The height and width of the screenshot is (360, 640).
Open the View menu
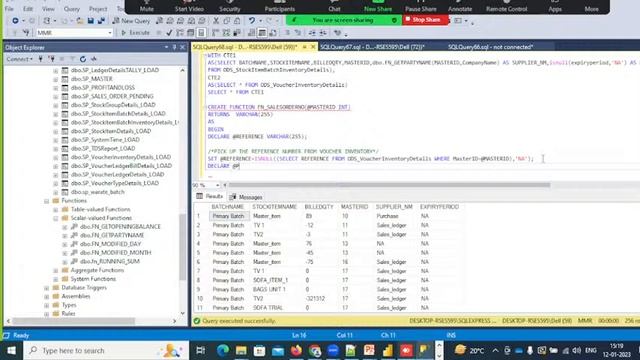48,9
